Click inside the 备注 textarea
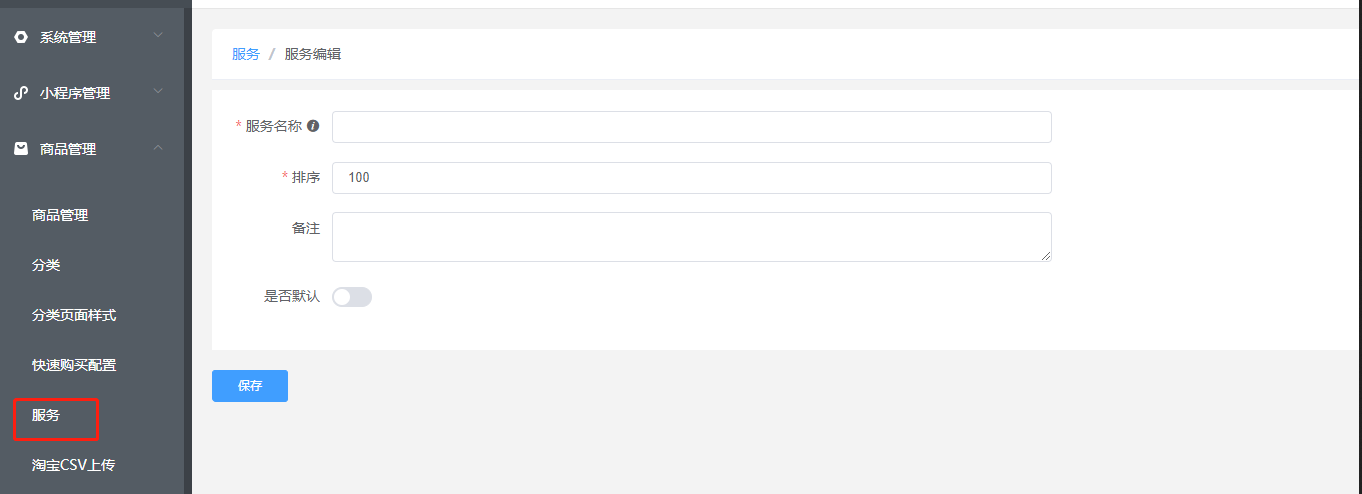 (692, 237)
